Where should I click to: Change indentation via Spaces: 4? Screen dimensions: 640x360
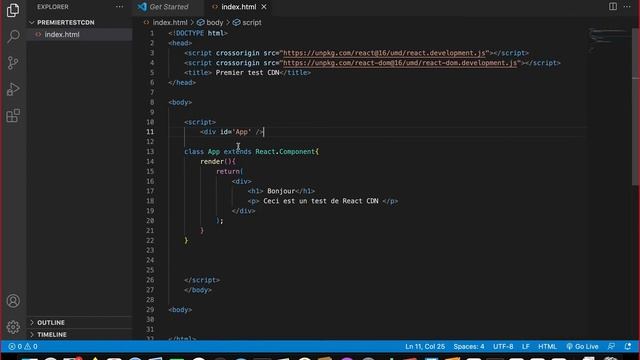[469, 347]
